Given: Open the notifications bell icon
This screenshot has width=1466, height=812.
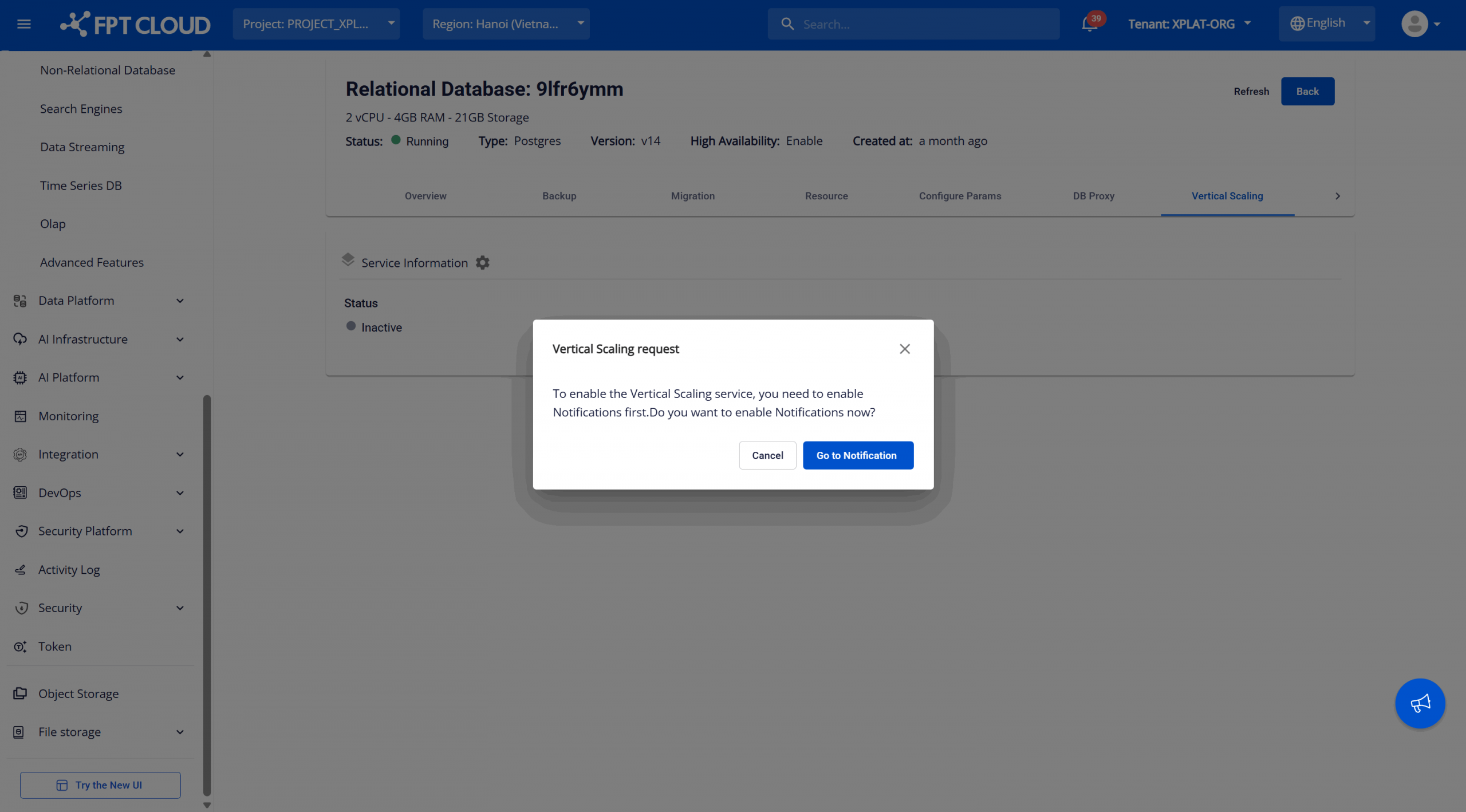Looking at the screenshot, I should click(1089, 24).
